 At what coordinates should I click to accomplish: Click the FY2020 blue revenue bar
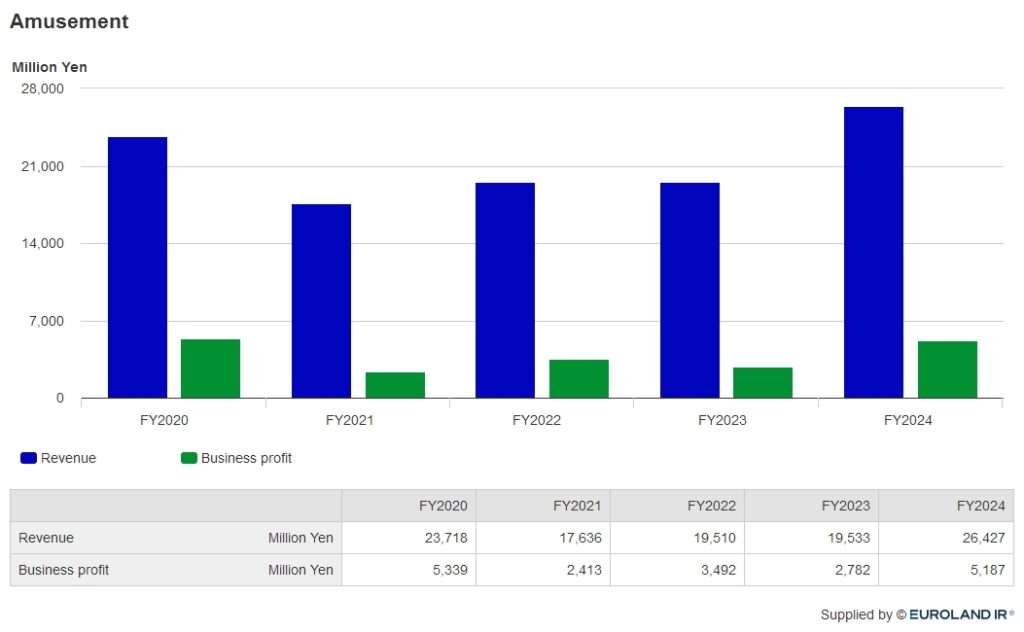pyautogui.click(x=137, y=267)
